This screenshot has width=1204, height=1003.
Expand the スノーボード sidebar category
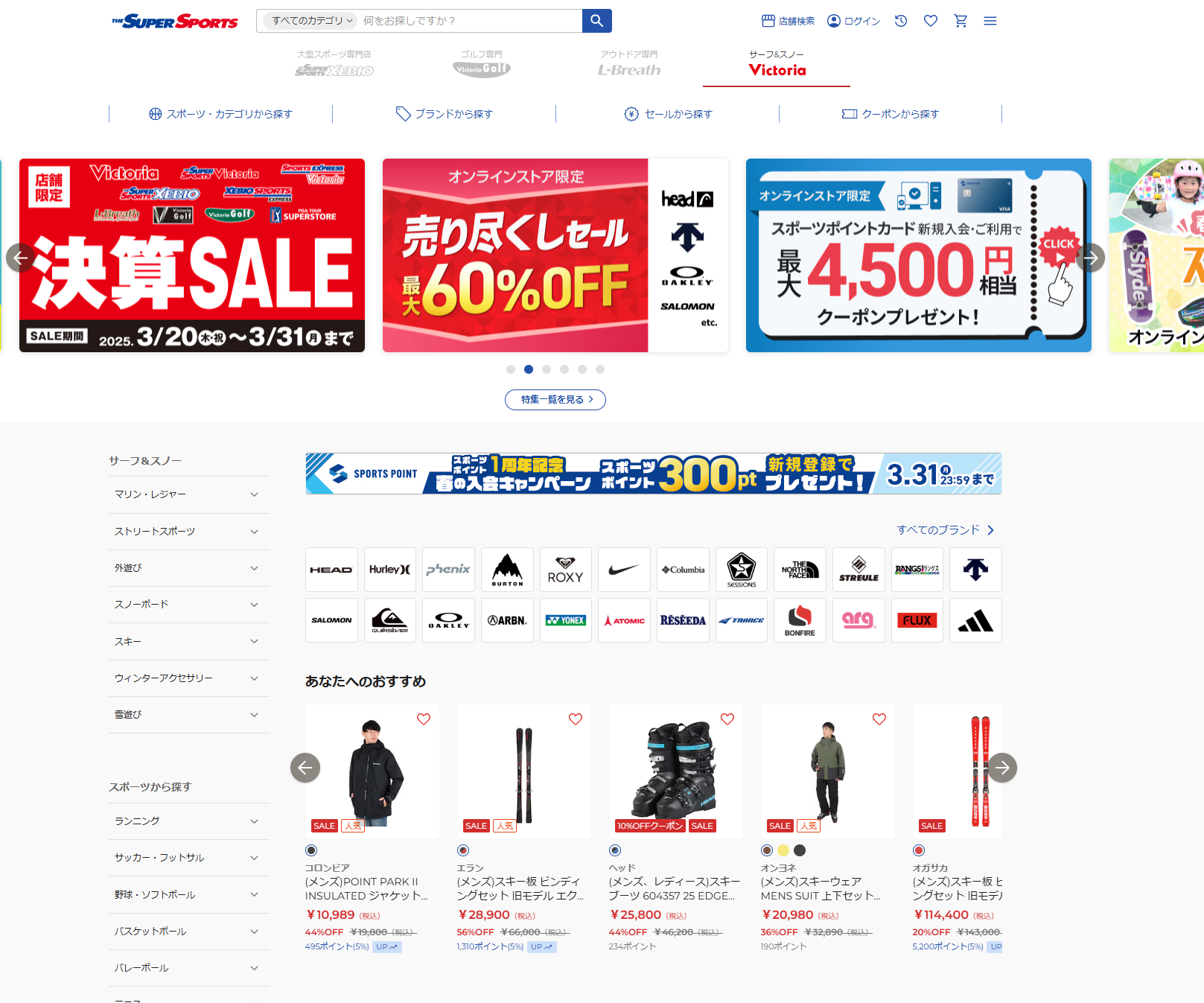189,605
